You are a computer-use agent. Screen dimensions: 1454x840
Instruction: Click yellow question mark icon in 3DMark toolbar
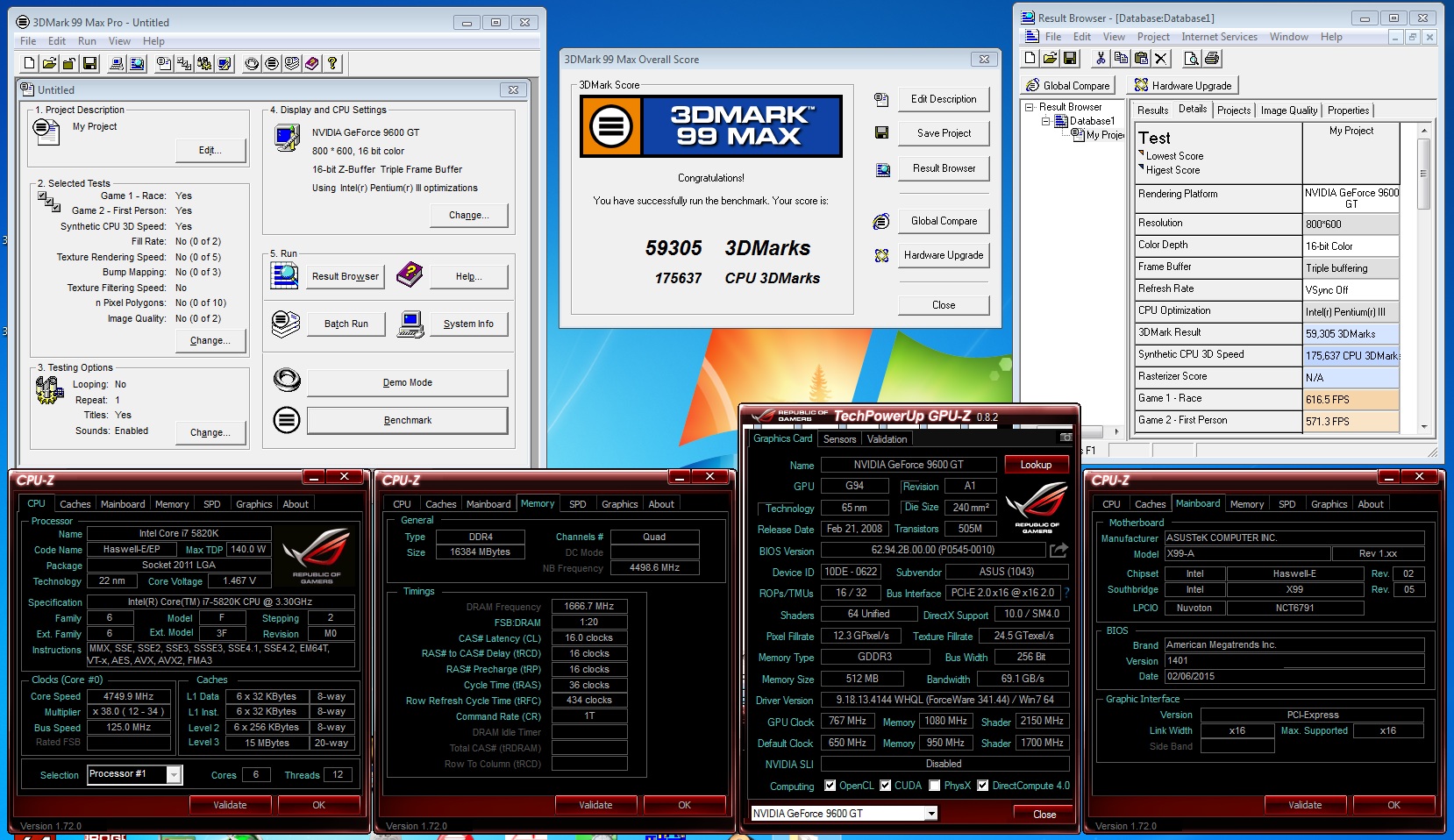coord(332,63)
